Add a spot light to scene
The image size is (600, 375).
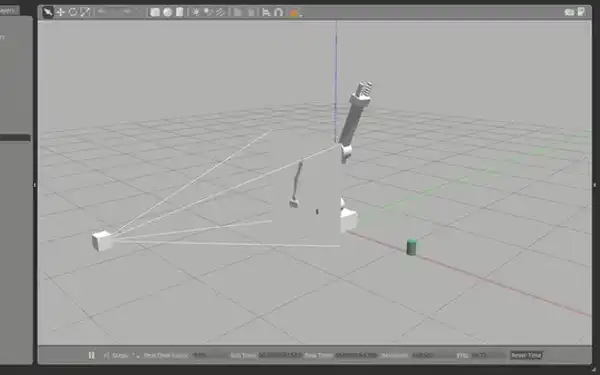208,12
